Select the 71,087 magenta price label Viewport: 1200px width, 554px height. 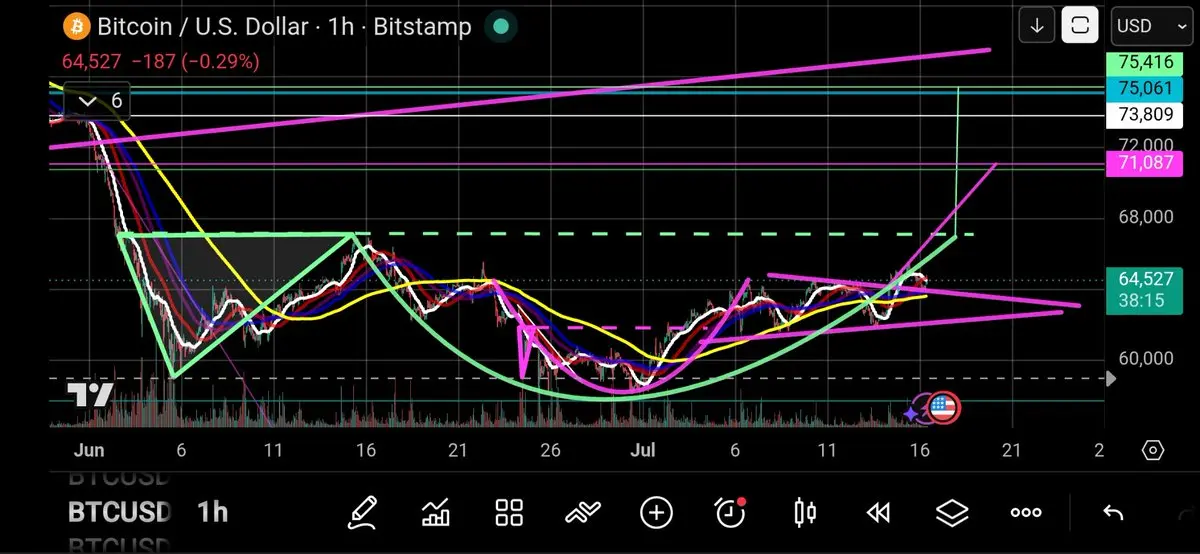1146,164
